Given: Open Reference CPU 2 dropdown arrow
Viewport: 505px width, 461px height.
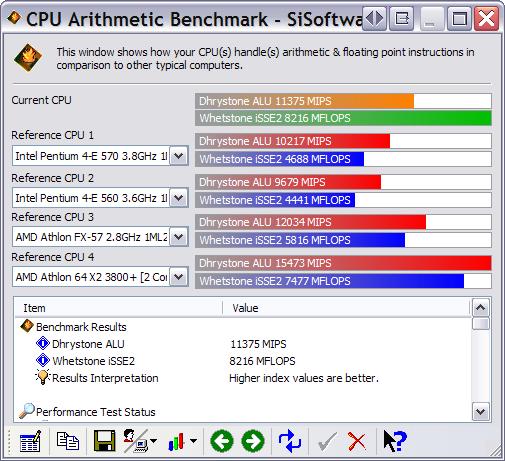Looking at the screenshot, I should [179, 198].
